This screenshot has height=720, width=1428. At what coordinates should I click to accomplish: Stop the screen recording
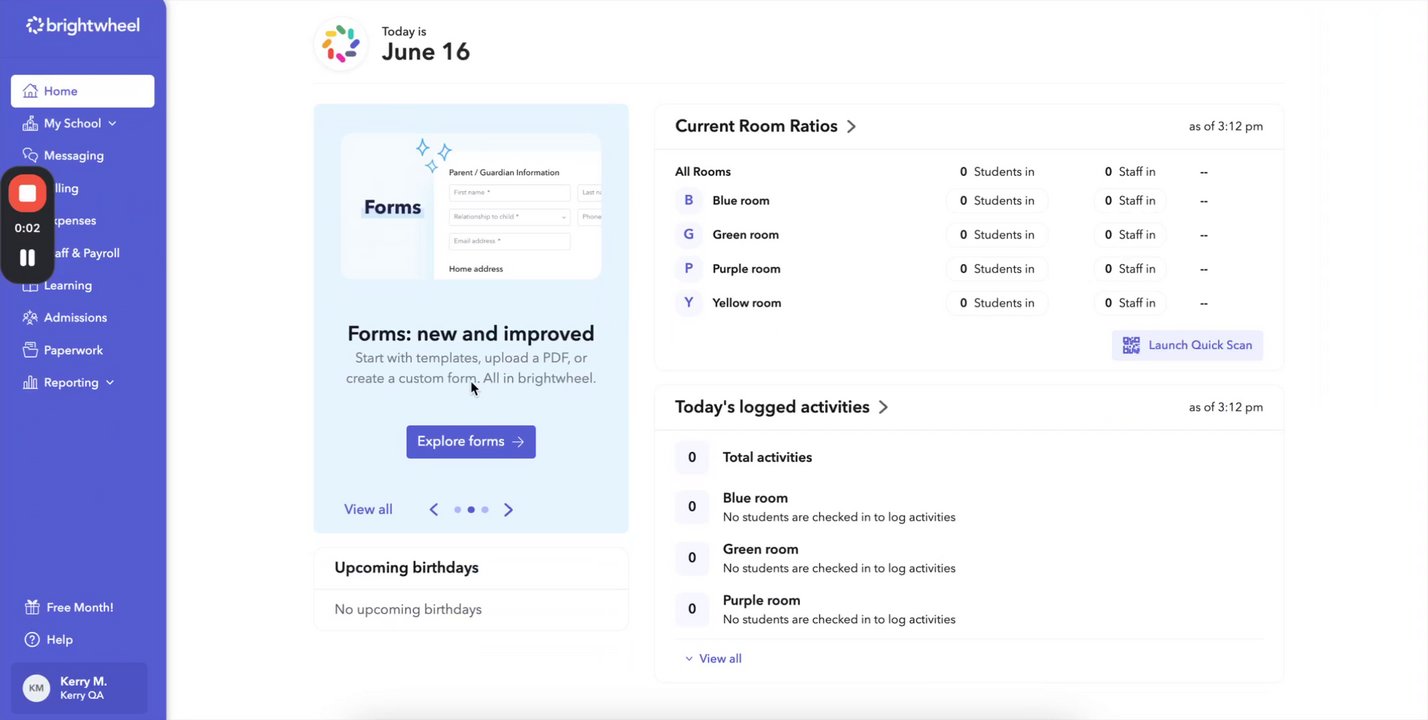tap(28, 193)
